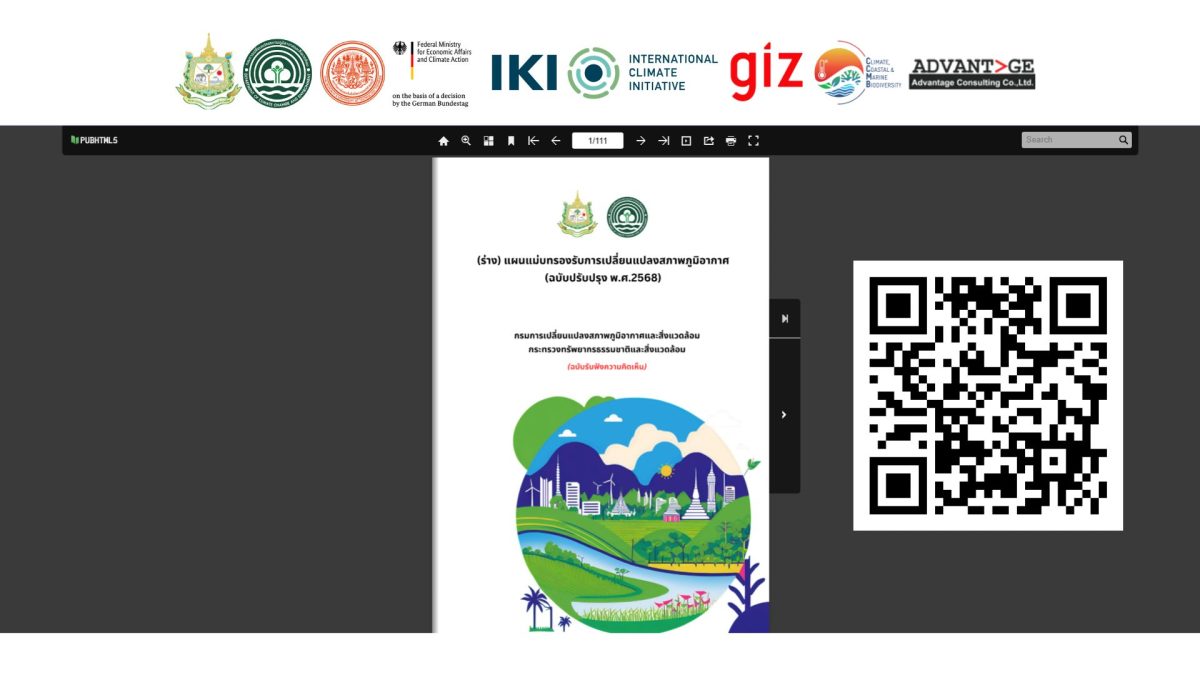Click the QR code image

click(988, 396)
